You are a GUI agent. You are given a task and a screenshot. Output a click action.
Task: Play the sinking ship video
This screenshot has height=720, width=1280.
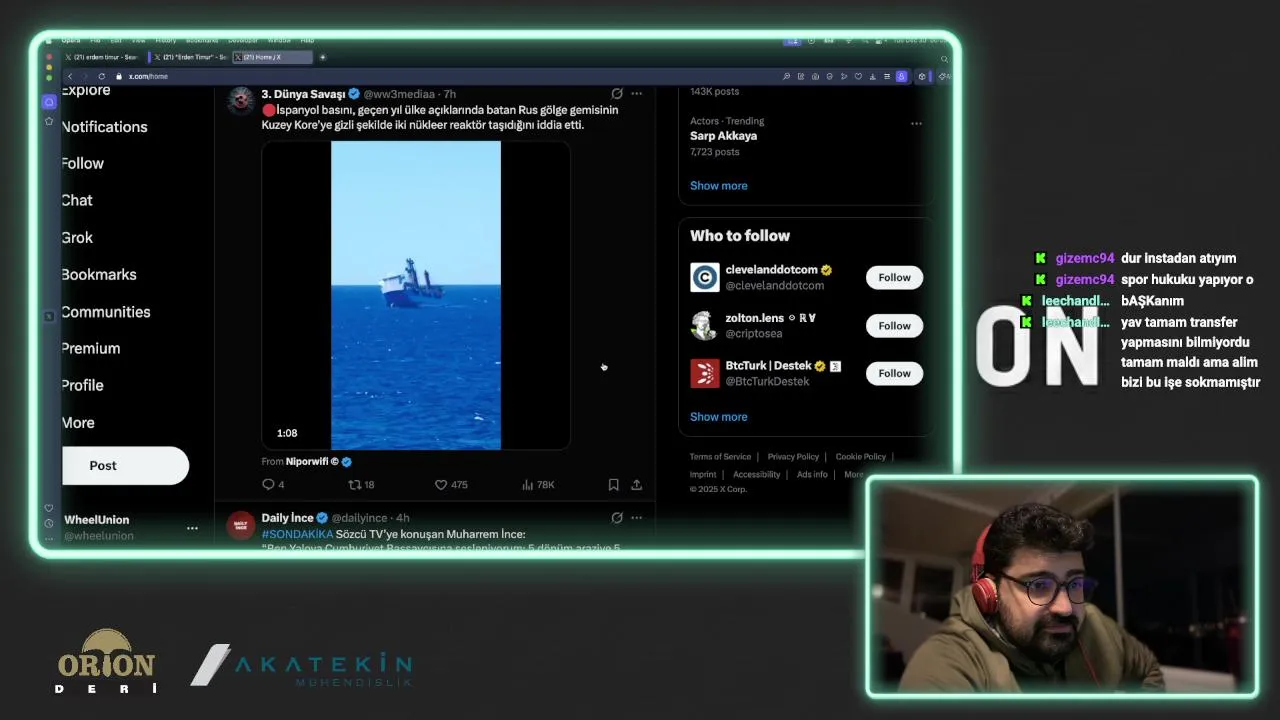(x=416, y=295)
